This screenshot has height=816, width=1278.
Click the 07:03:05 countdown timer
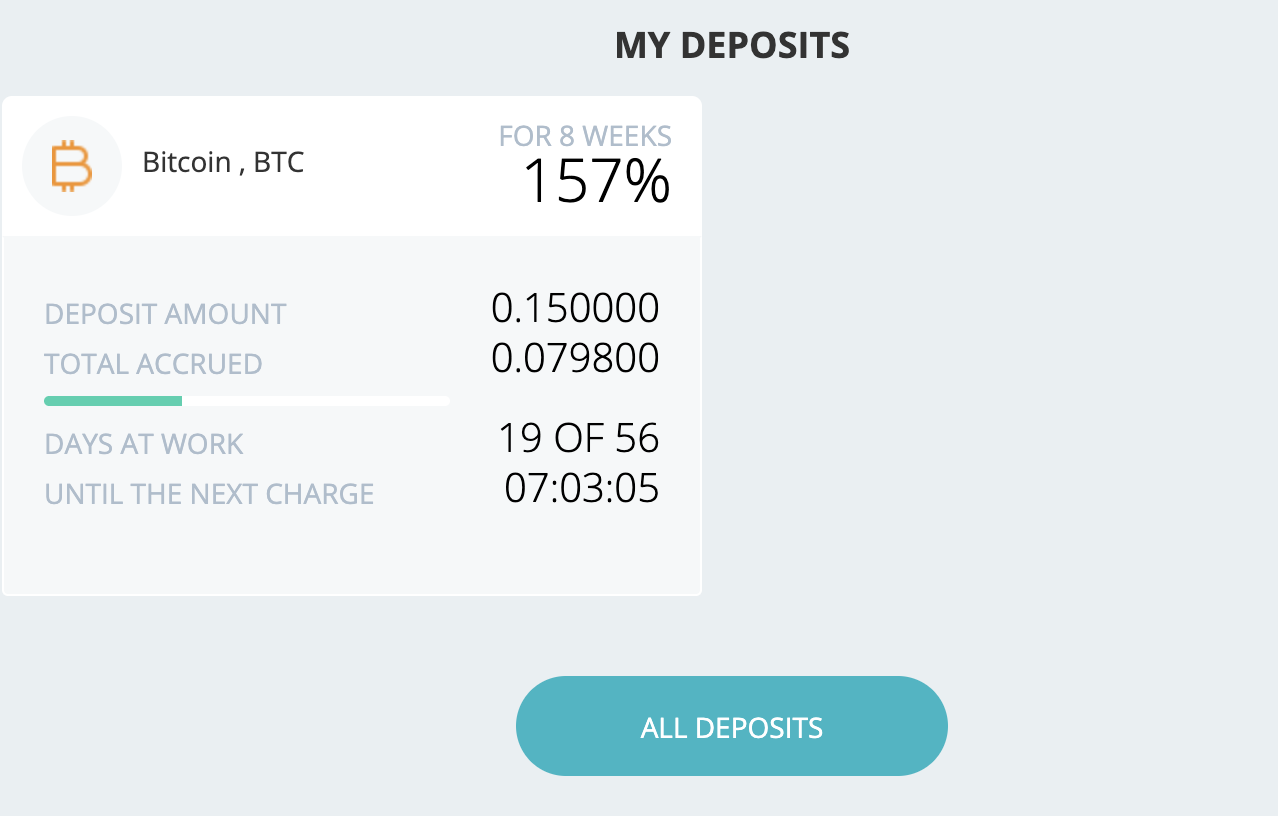pos(582,488)
